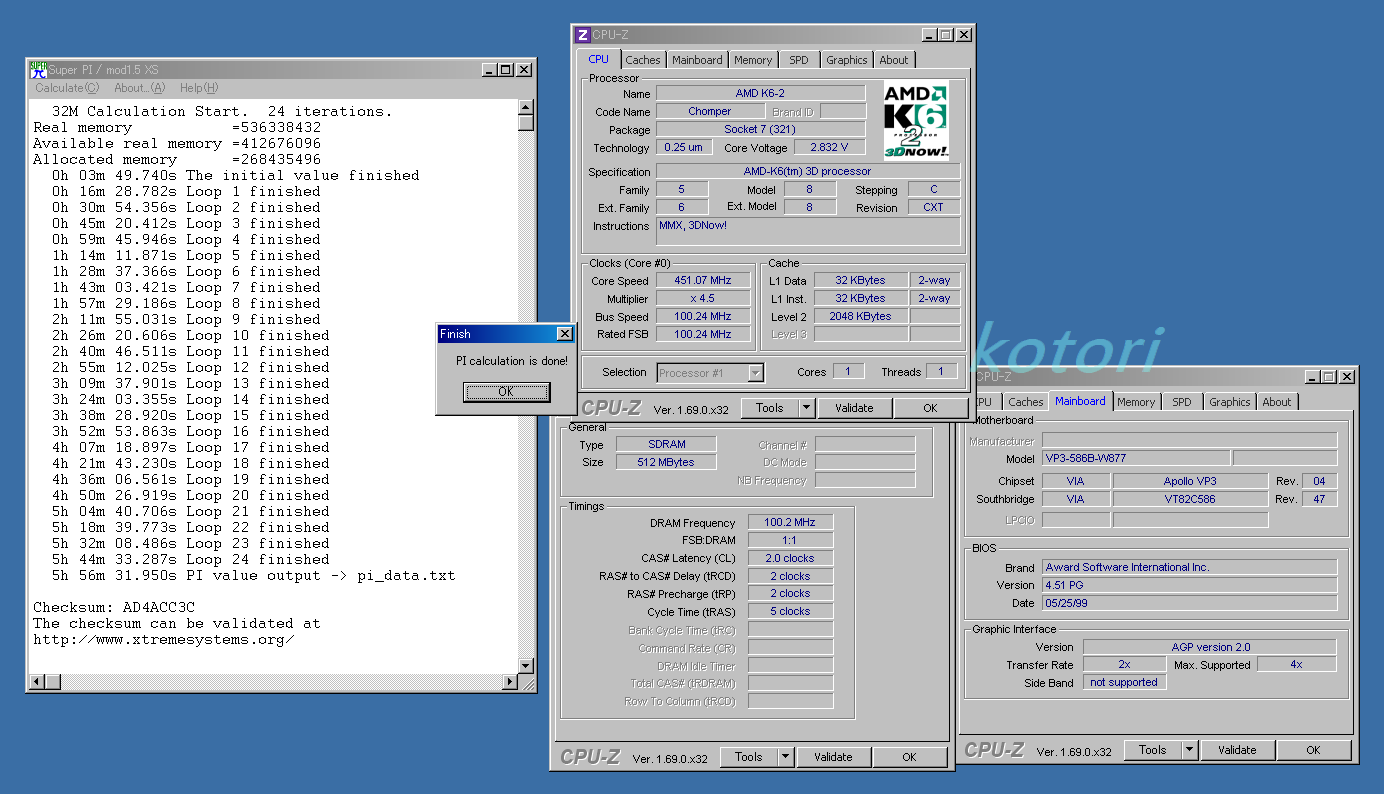The image size is (1384, 794).
Task: Click BIOS Brand Award Software International Inc.
Action: click(1189, 567)
